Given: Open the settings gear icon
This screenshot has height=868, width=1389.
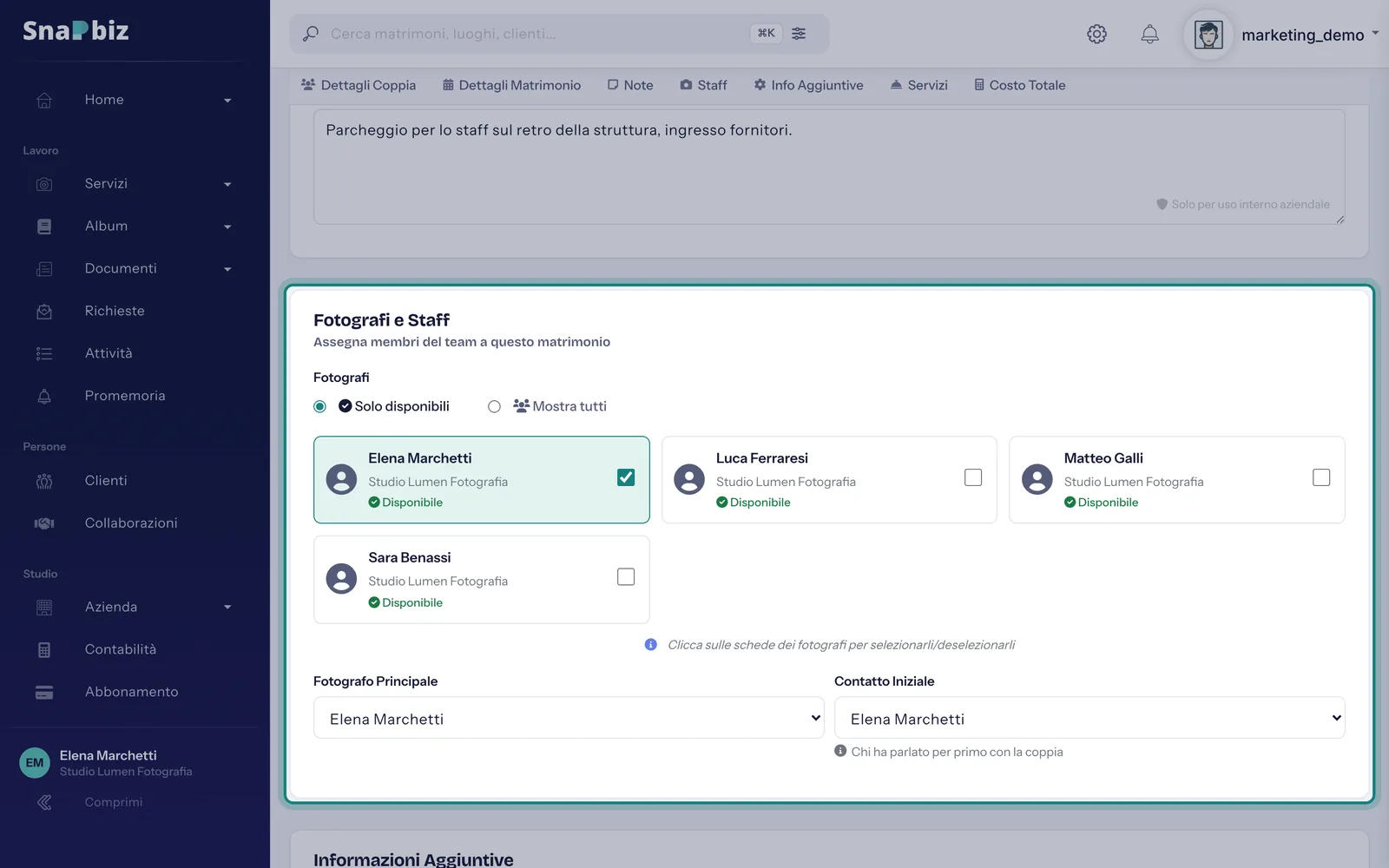Looking at the screenshot, I should click(x=1096, y=34).
